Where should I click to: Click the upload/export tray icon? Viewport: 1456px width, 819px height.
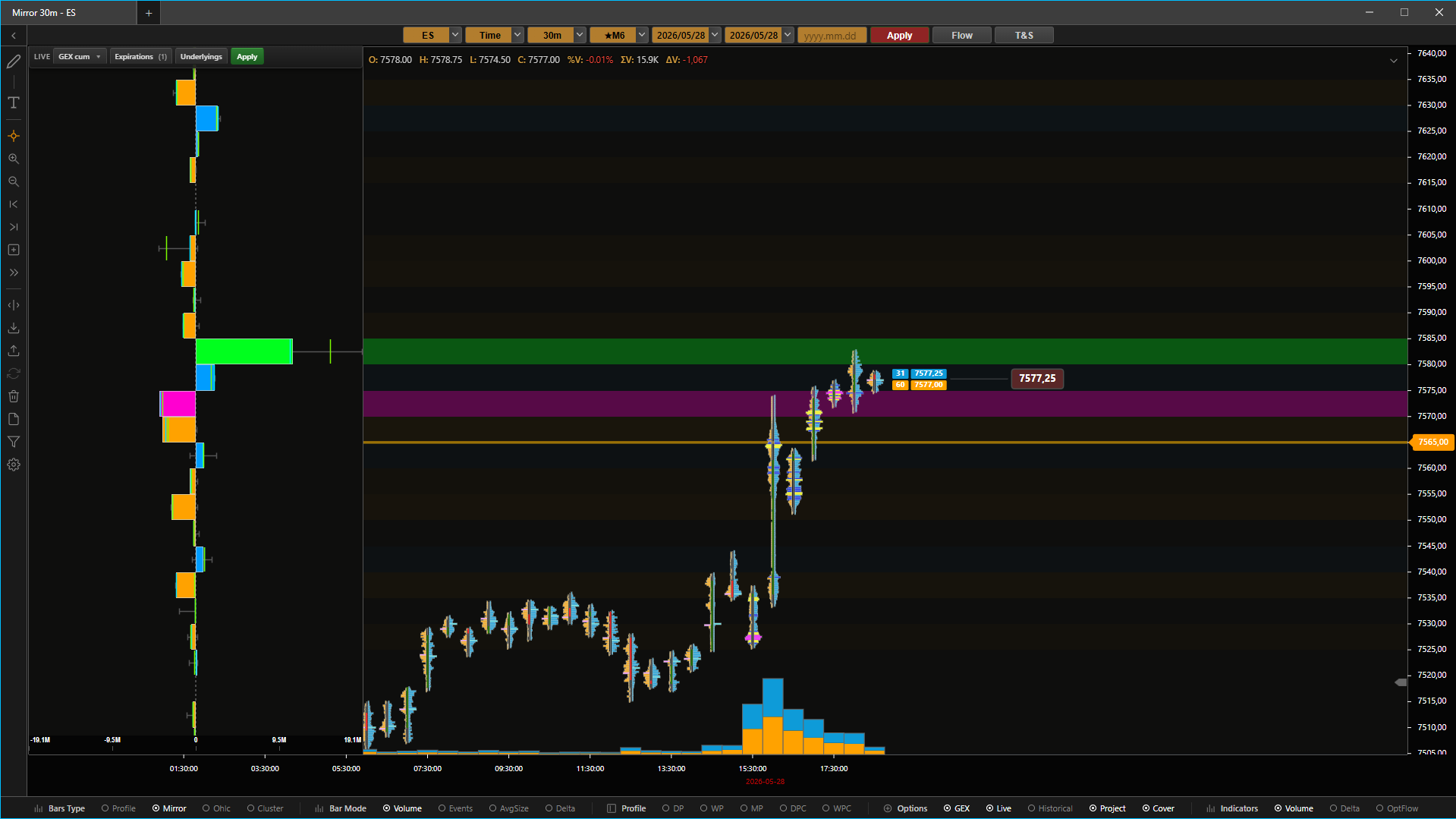[x=14, y=351]
